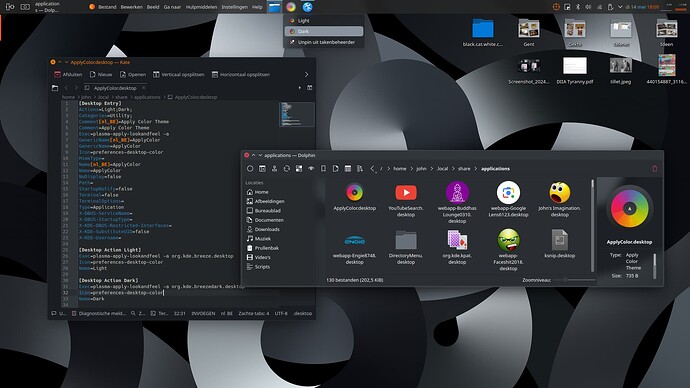Select webapp-GoogleLens6123.desktop icon

point(508,193)
